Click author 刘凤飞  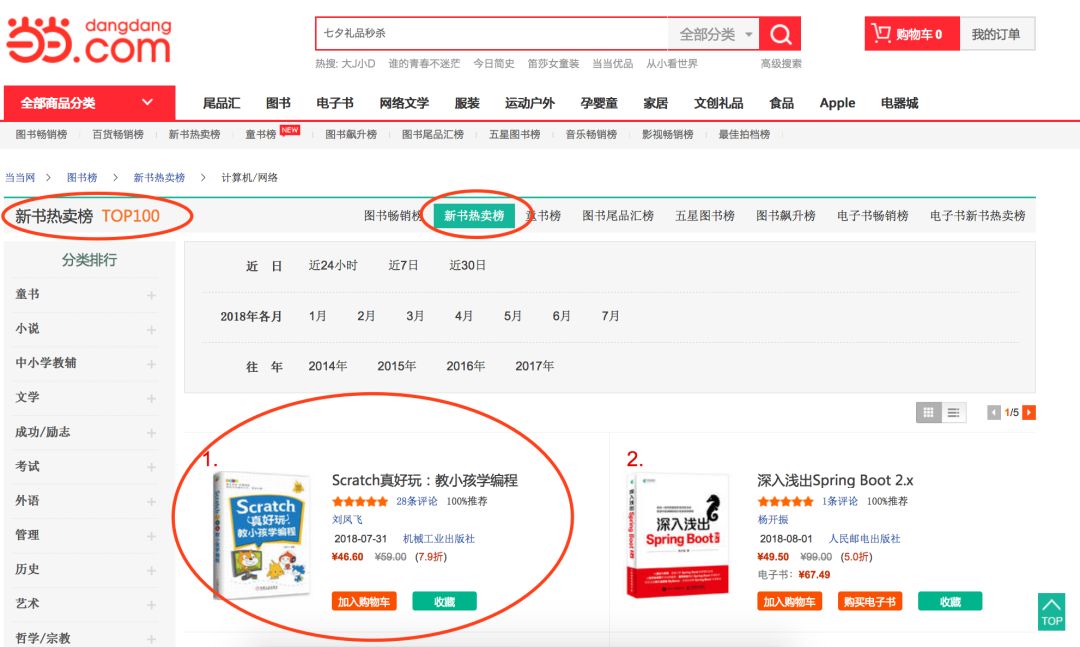(347, 520)
